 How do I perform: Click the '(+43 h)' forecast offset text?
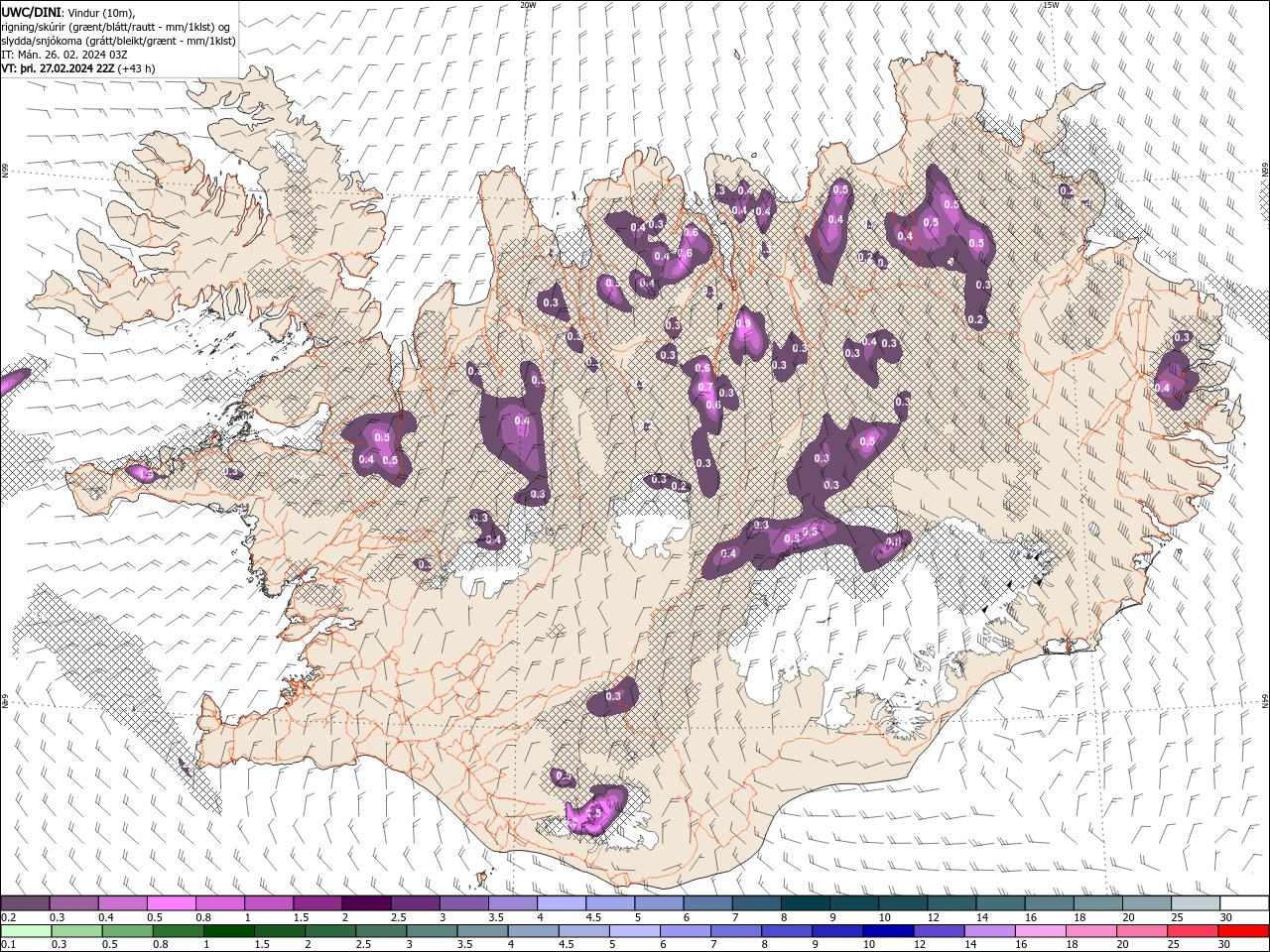(138, 68)
